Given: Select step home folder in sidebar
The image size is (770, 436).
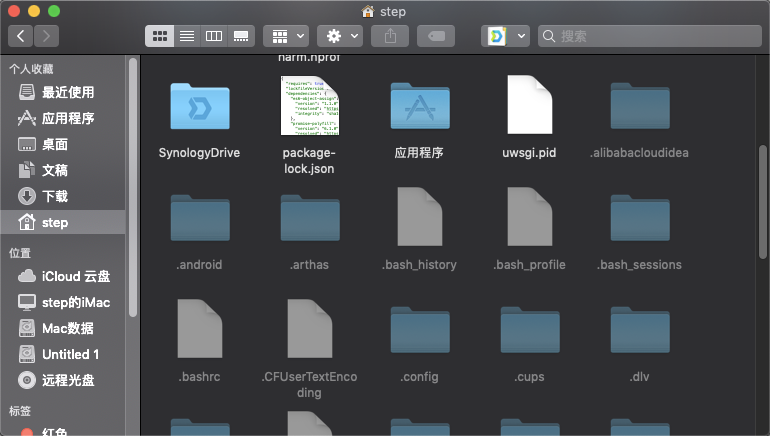Looking at the screenshot, I should tap(63, 222).
